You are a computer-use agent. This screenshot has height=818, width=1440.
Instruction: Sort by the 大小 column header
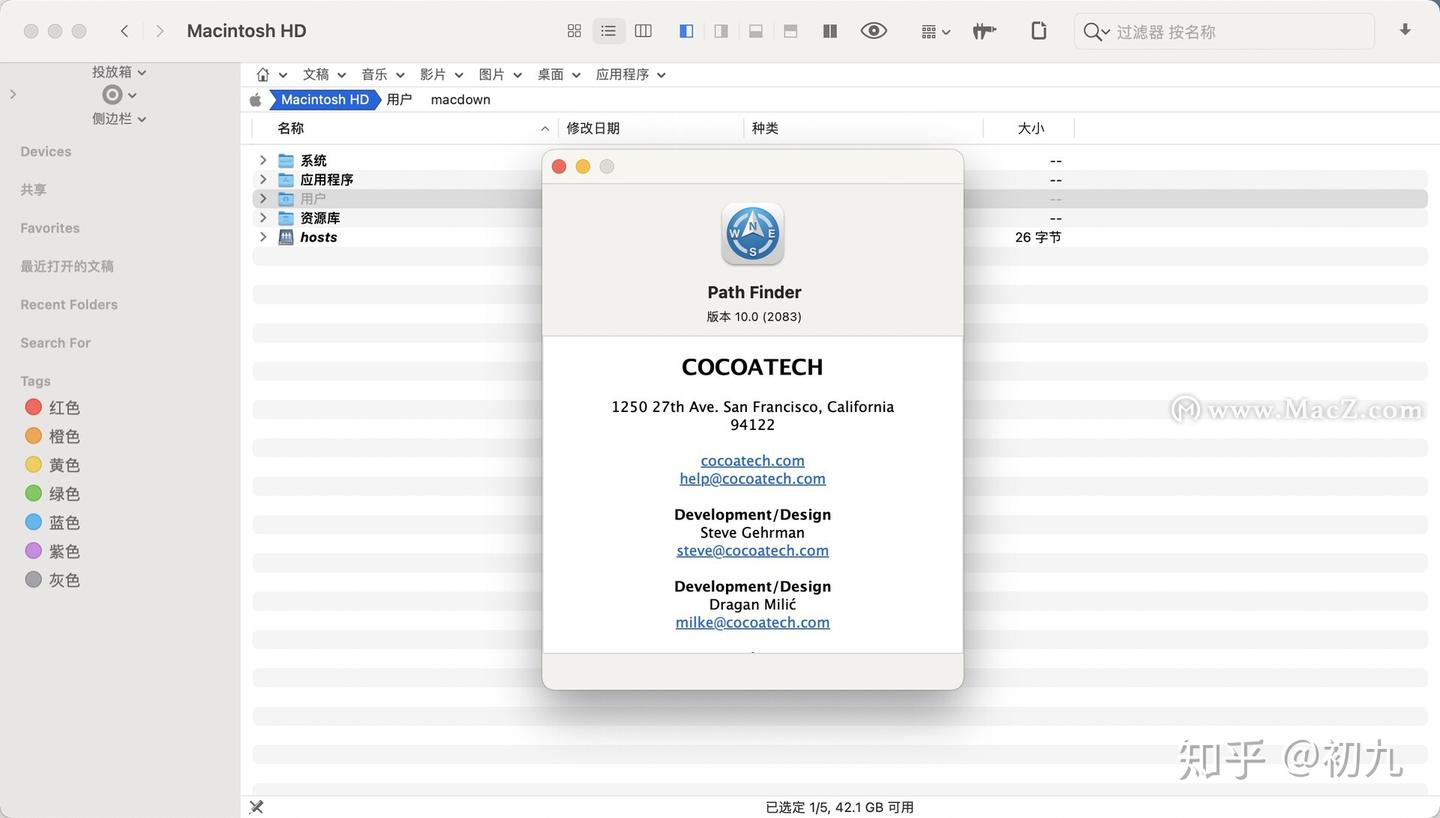point(1031,128)
